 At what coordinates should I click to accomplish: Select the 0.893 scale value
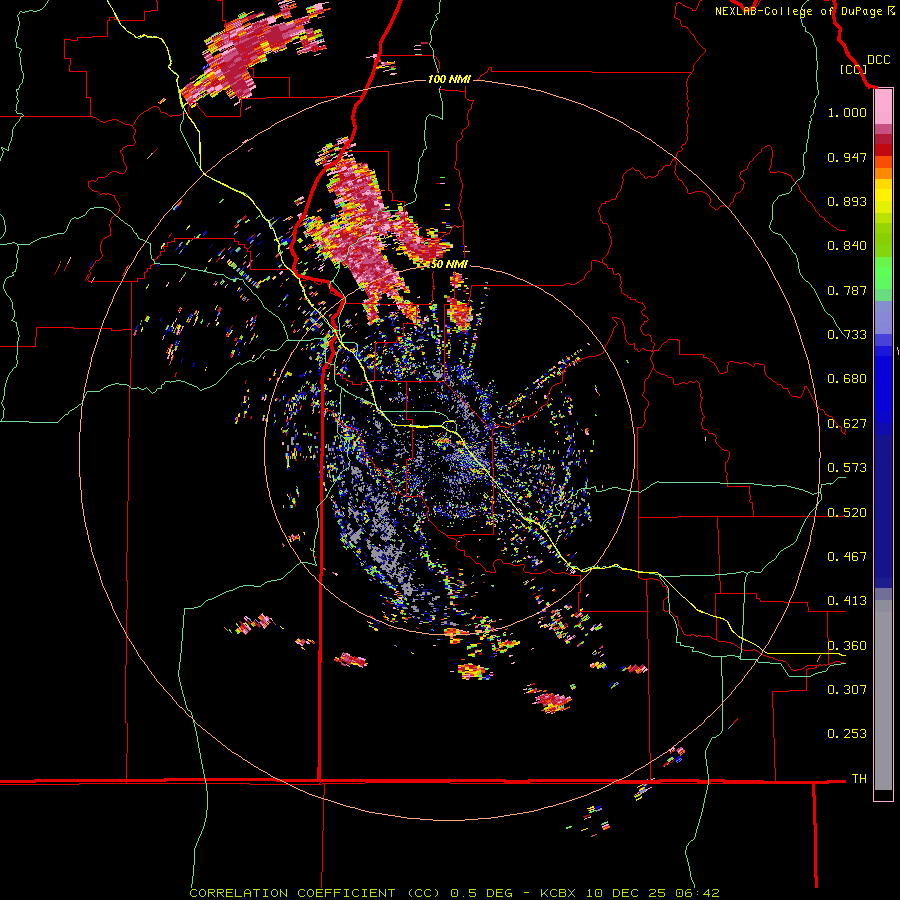point(847,201)
